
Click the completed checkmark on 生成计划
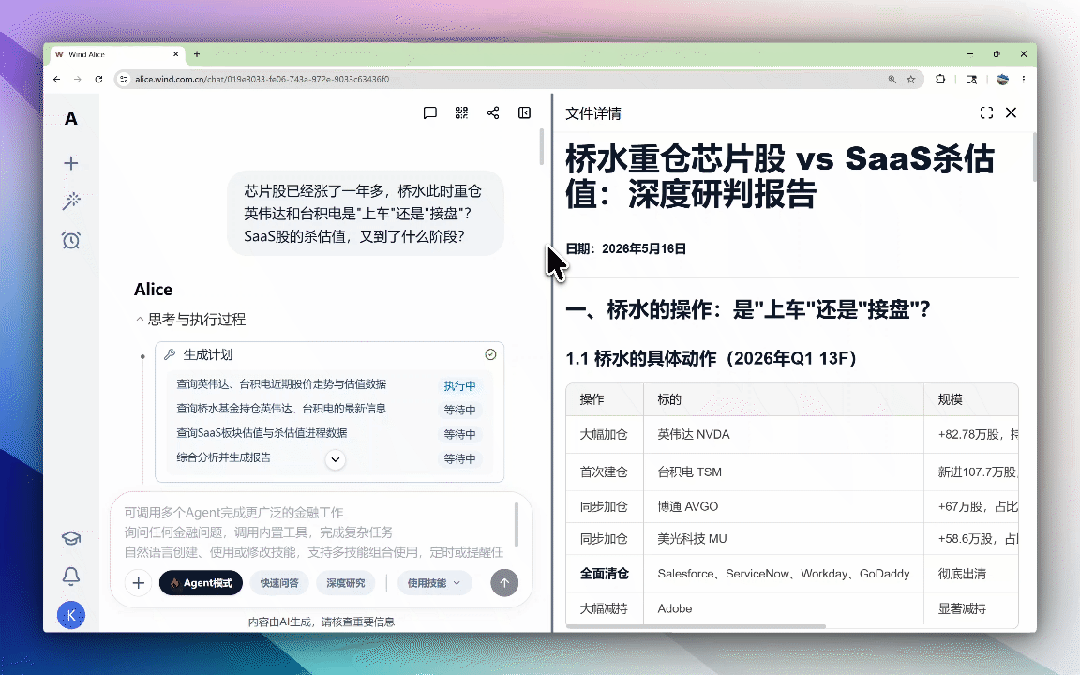(490, 354)
